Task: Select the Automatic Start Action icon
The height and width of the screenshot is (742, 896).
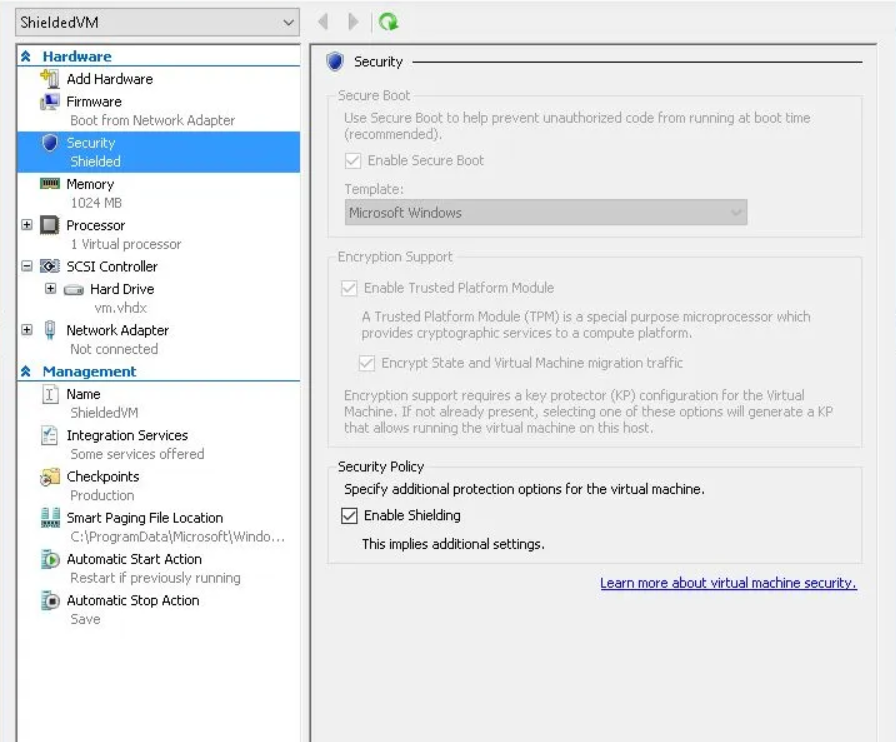Action: [x=50, y=560]
